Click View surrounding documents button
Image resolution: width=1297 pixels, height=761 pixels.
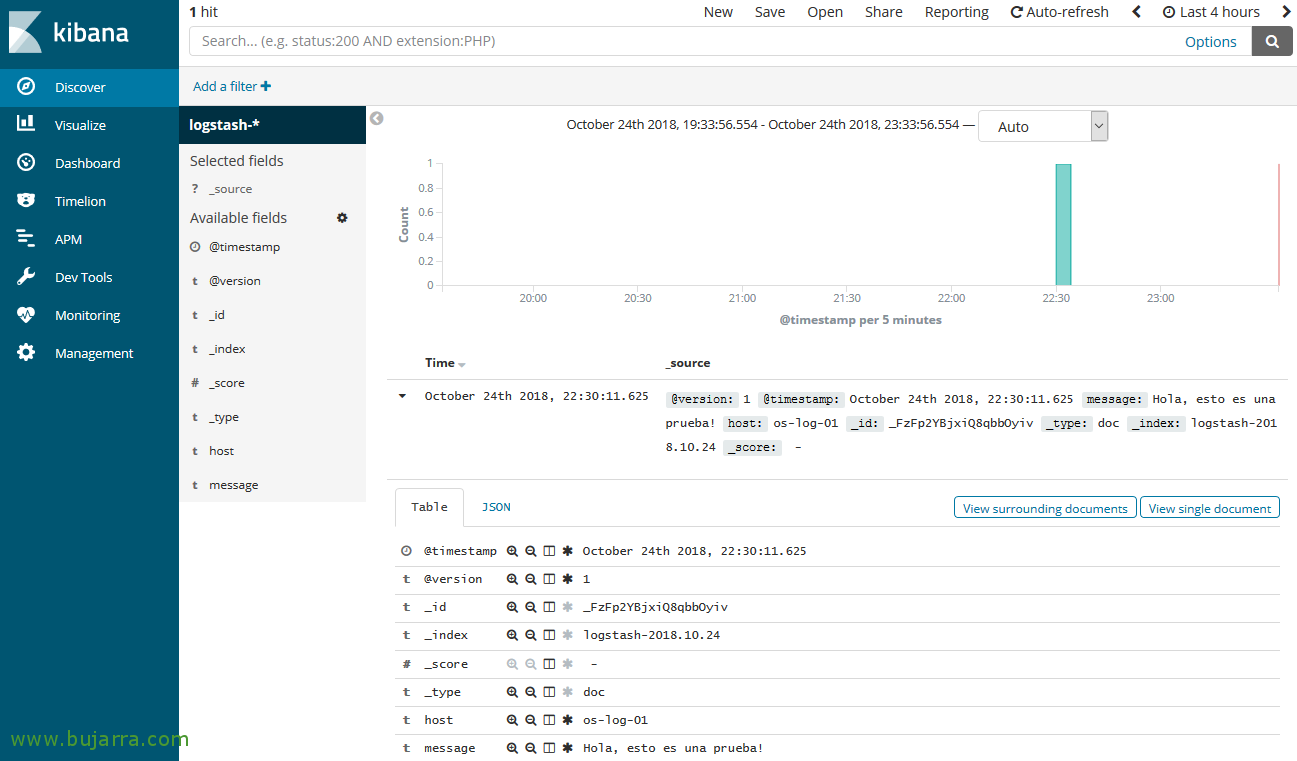(1045, 508)
